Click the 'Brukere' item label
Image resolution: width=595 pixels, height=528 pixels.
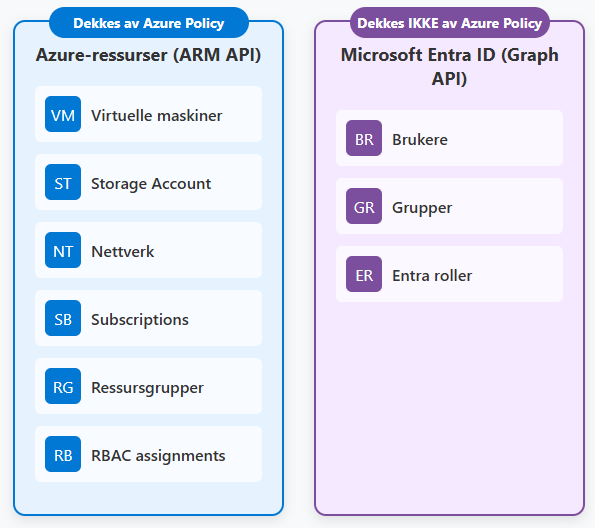point(420,140)
